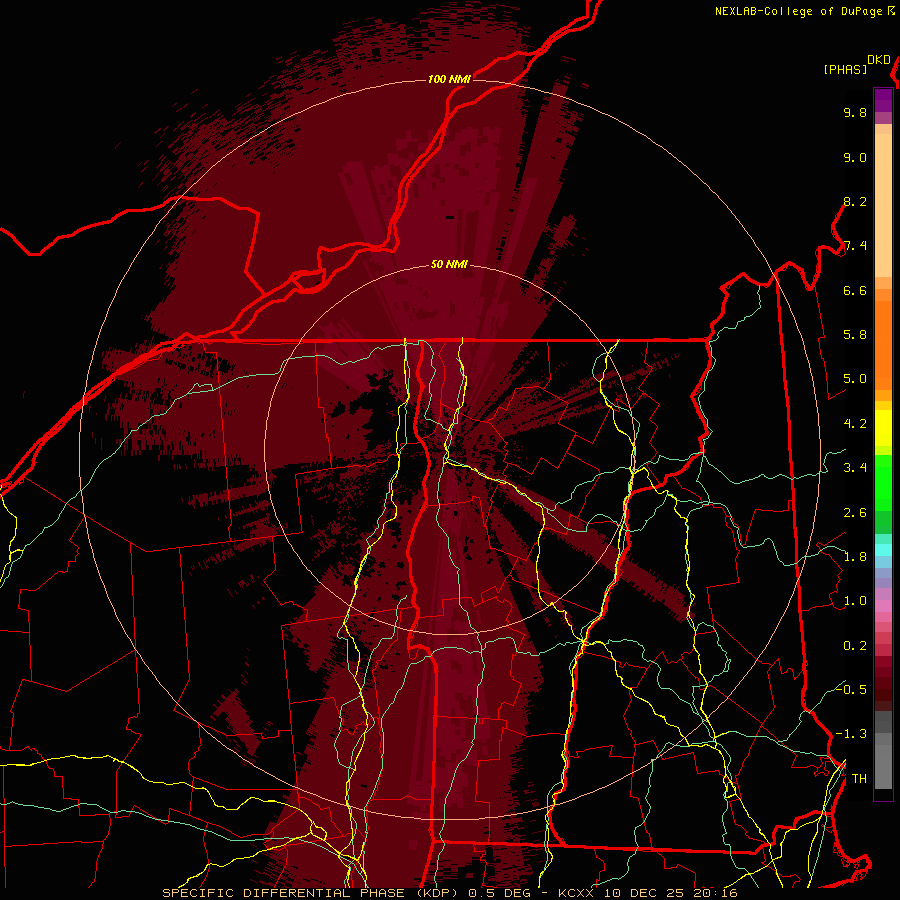
Task: Click the cyan band of the color bar
Action: coord(883,550)
